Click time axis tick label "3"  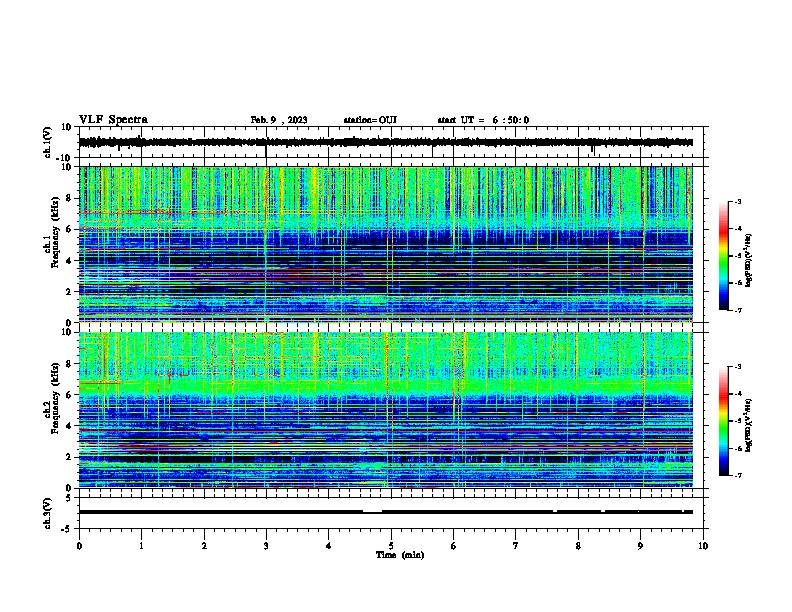coord(266,546)
